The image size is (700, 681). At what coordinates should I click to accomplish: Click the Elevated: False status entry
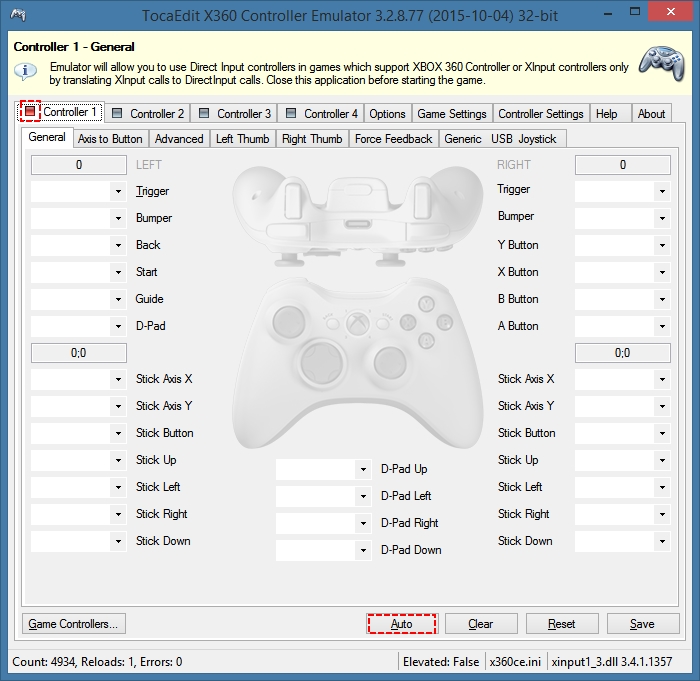coord(441,661)
